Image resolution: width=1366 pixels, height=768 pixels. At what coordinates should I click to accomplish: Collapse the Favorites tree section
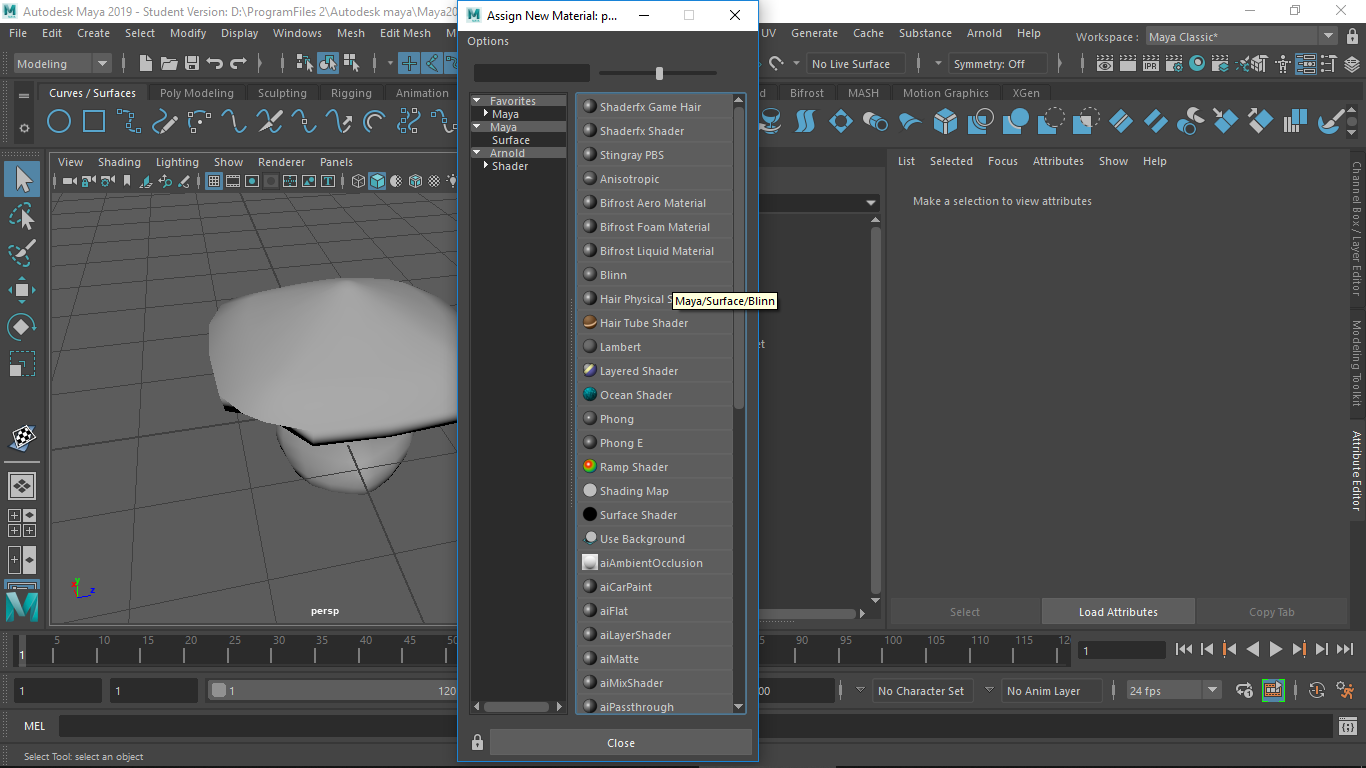477,101
